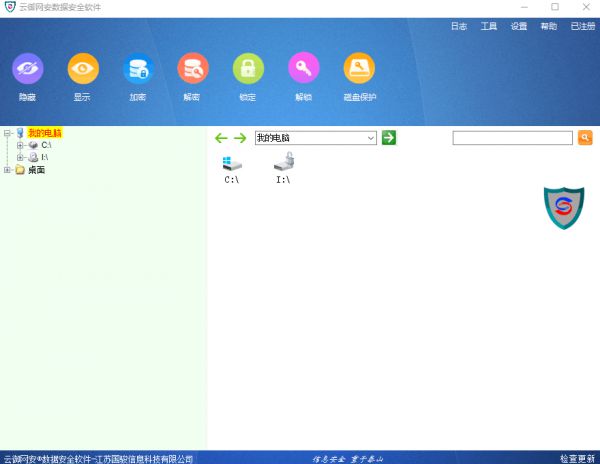Click the search input field
The width and height of the screenshot is (600, 464).
(512, 138)
